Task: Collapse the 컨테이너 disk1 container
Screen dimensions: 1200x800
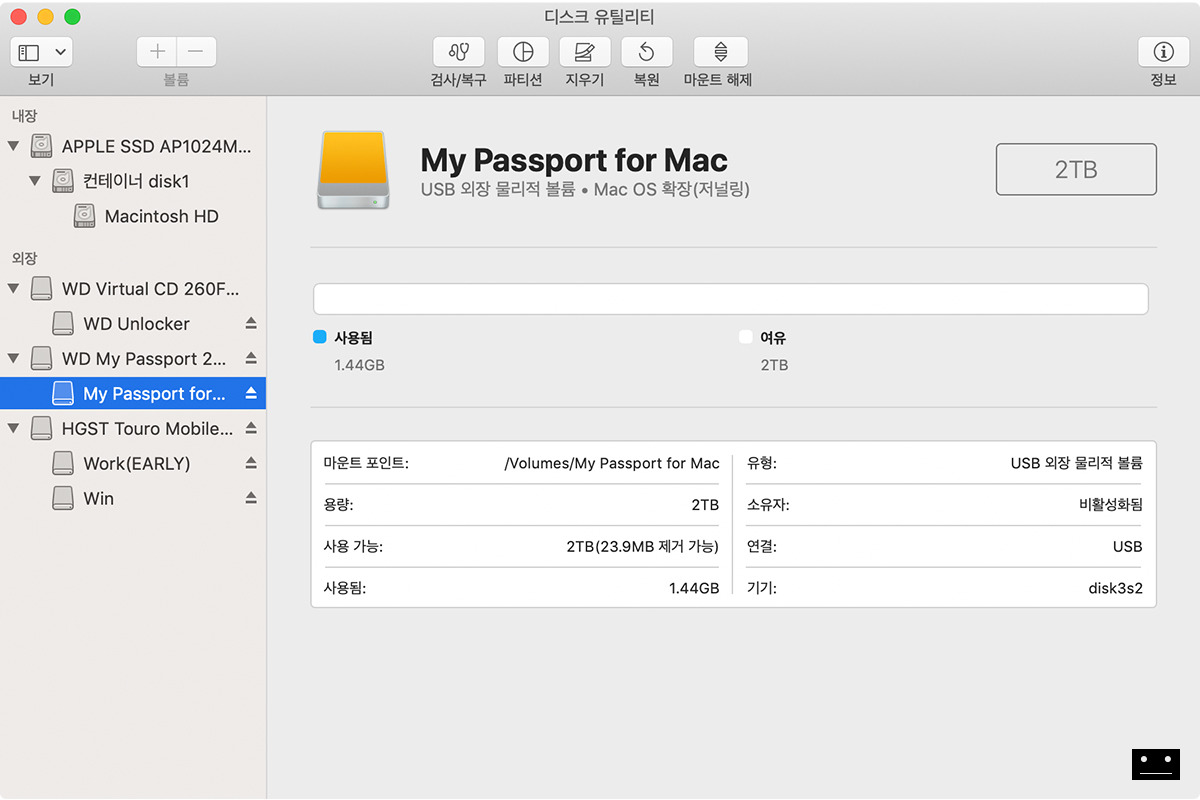Action: 35,181
